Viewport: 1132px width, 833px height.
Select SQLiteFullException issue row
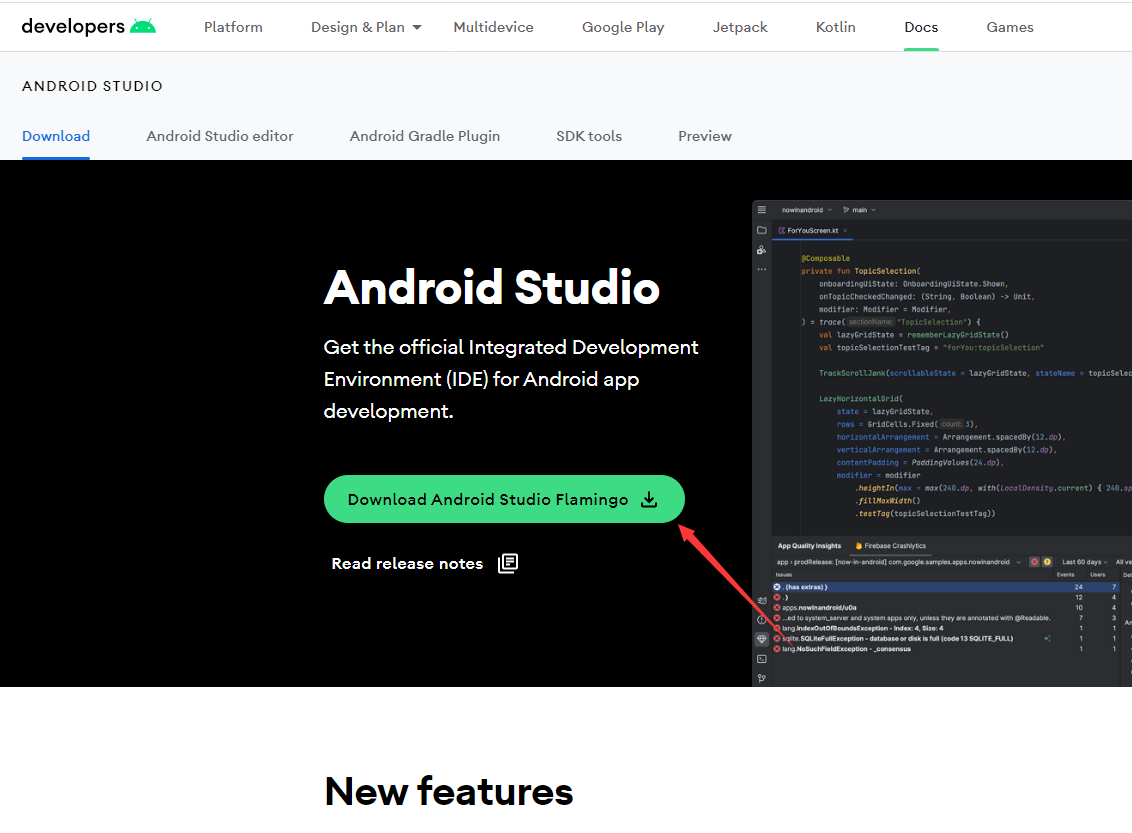946,638
